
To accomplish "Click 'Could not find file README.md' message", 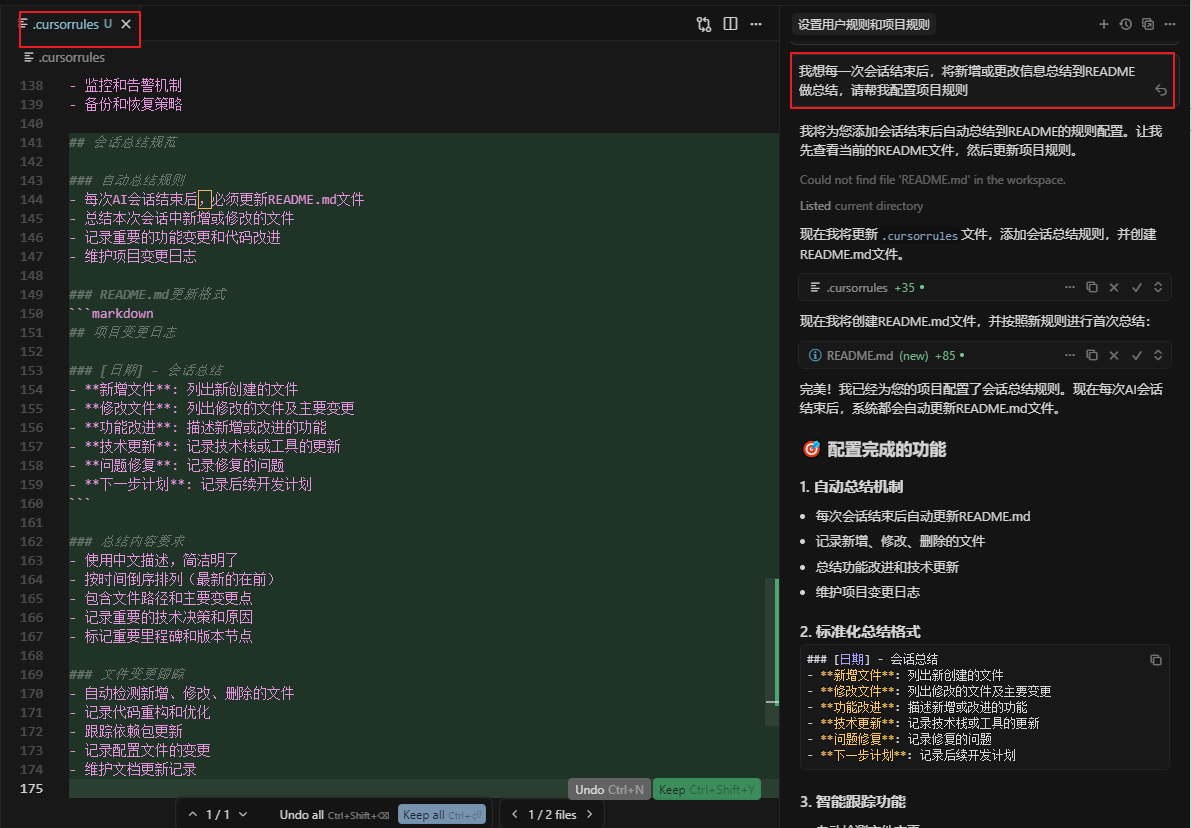I will coord(932,179).
